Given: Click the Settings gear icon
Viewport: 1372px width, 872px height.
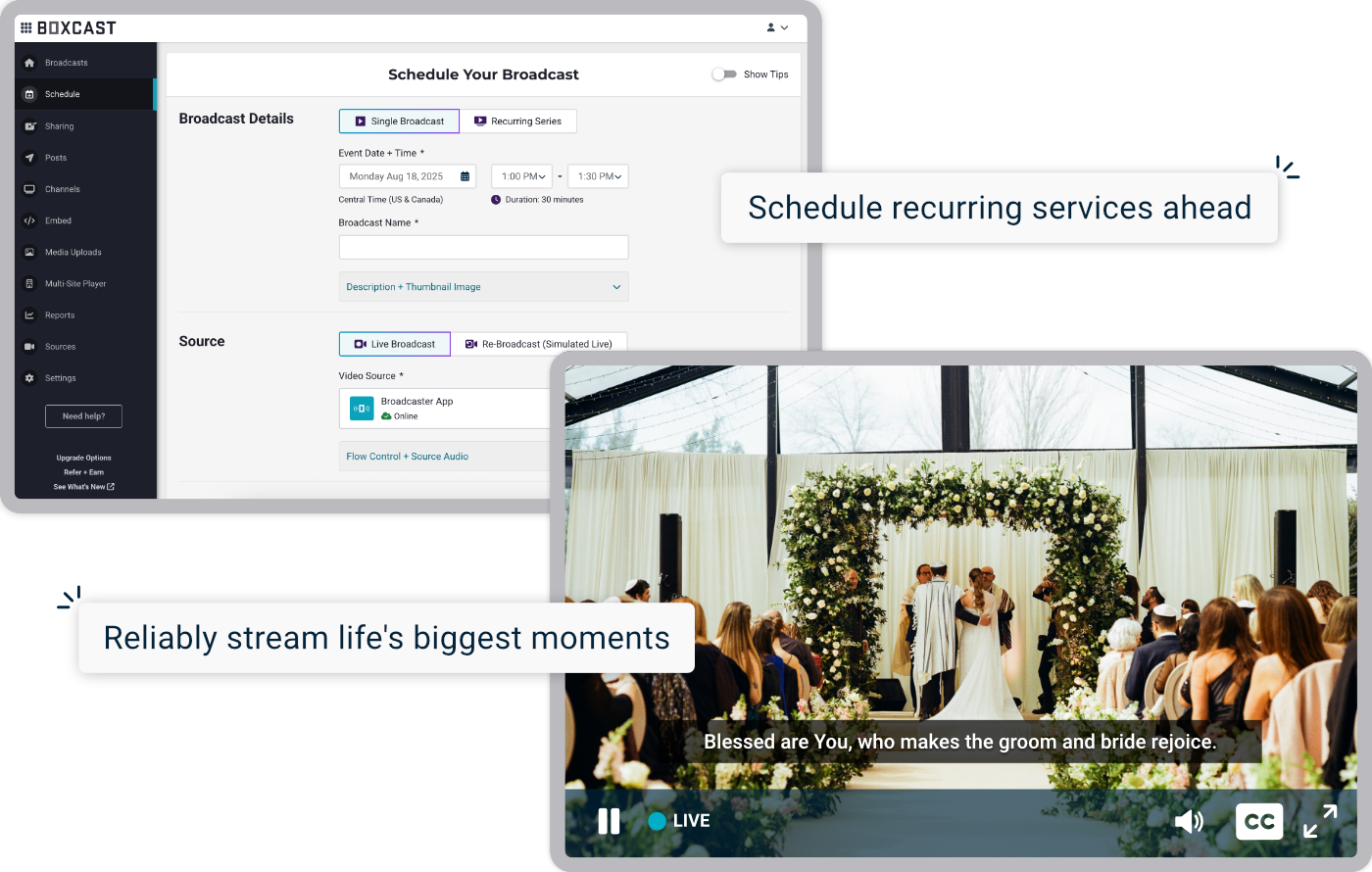Looking at the screenshot, I should (29, 378).
